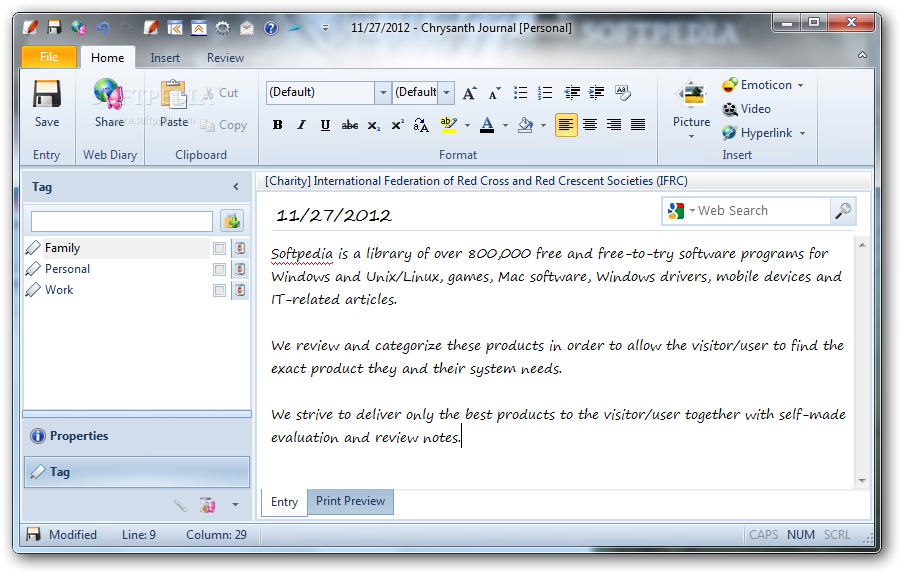Toggle strikethrough formatting
Screen dimensions: 902x574
point(350,125)
